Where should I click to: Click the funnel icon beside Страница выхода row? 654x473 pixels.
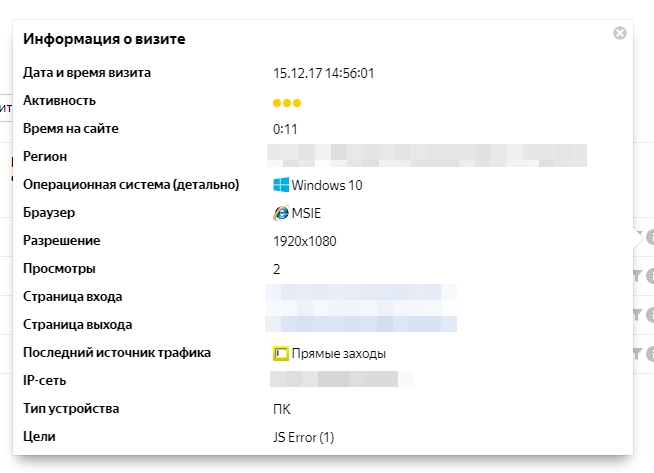(636, 352)
